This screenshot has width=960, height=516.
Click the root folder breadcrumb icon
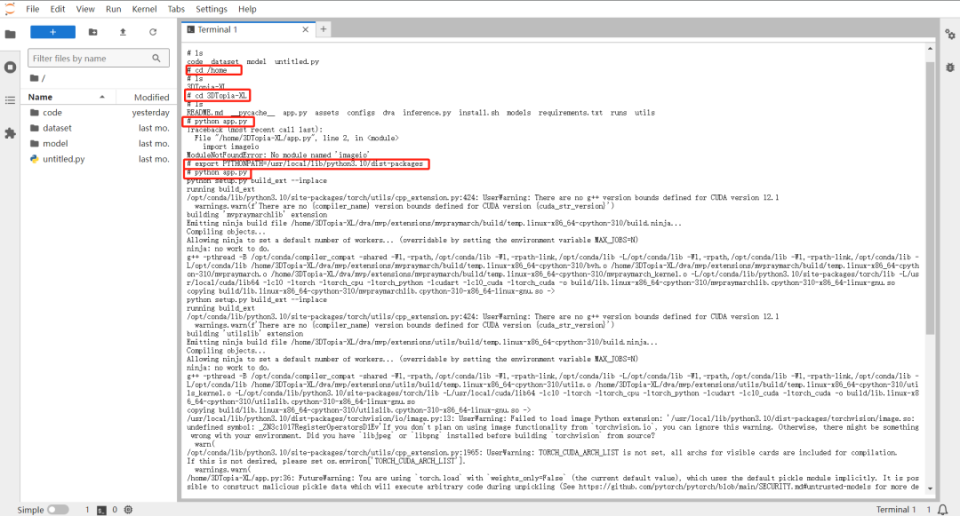click(34, 78)
